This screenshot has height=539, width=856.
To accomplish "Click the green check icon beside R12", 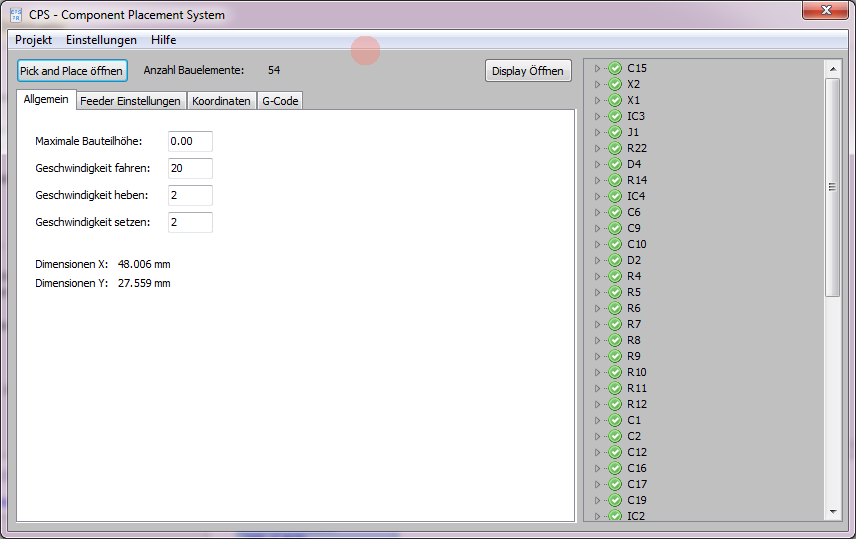I will coord(615,404).
